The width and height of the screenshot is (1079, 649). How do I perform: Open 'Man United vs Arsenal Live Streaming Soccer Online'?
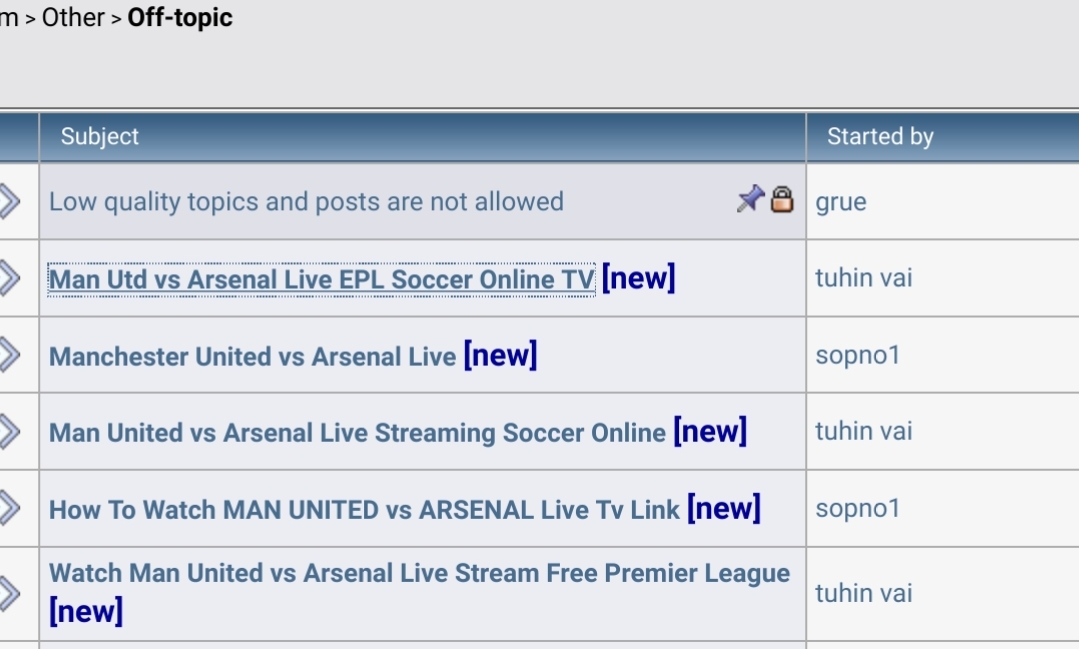pos(357,433)
